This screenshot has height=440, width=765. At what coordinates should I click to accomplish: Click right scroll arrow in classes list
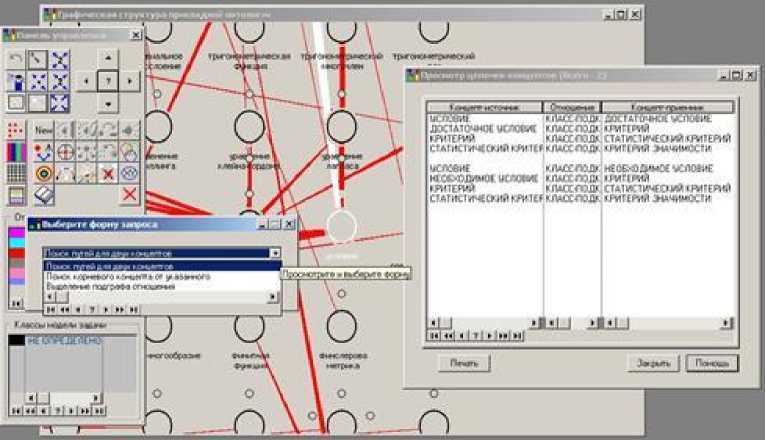pyautogui.click(x=96, y=398)
